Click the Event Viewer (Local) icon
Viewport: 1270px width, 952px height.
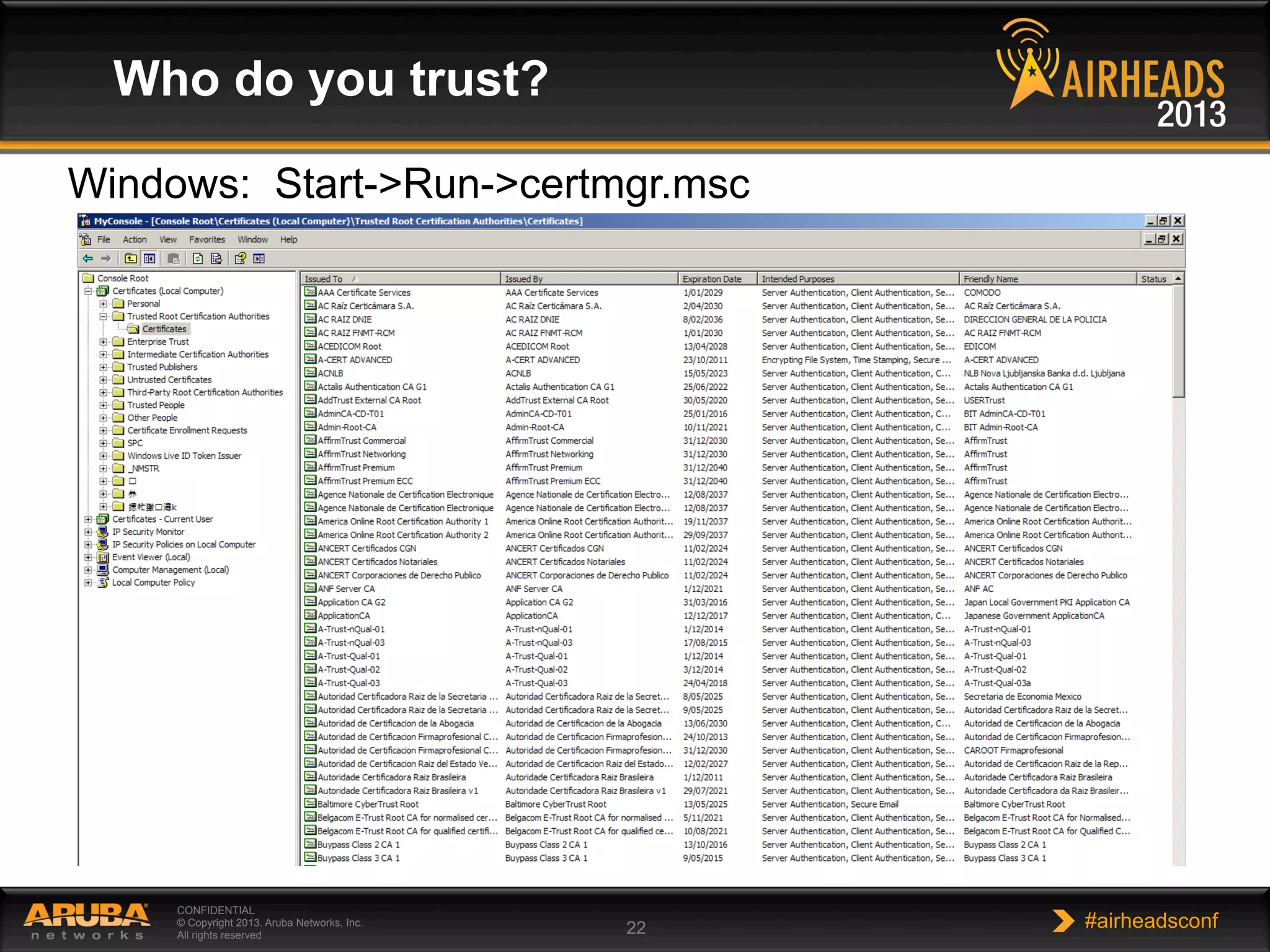[103, 557]
